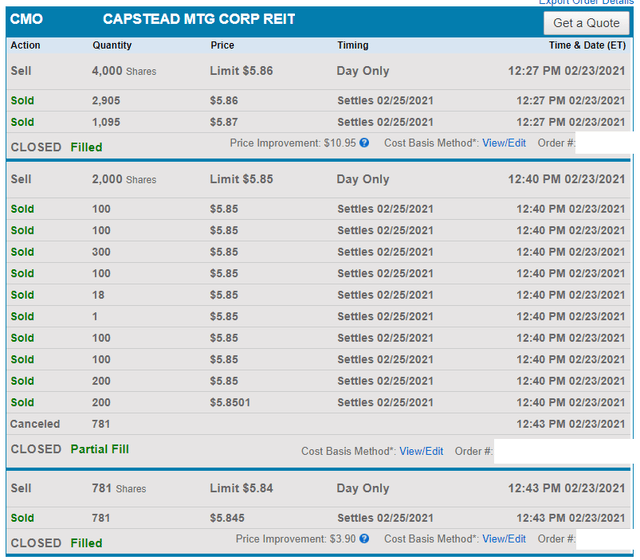The width and height of the screenshot is (640, 560).
Task: Click Price Improvement: $3.90 text
Action: pyautogui.click(x=296, y=539)
